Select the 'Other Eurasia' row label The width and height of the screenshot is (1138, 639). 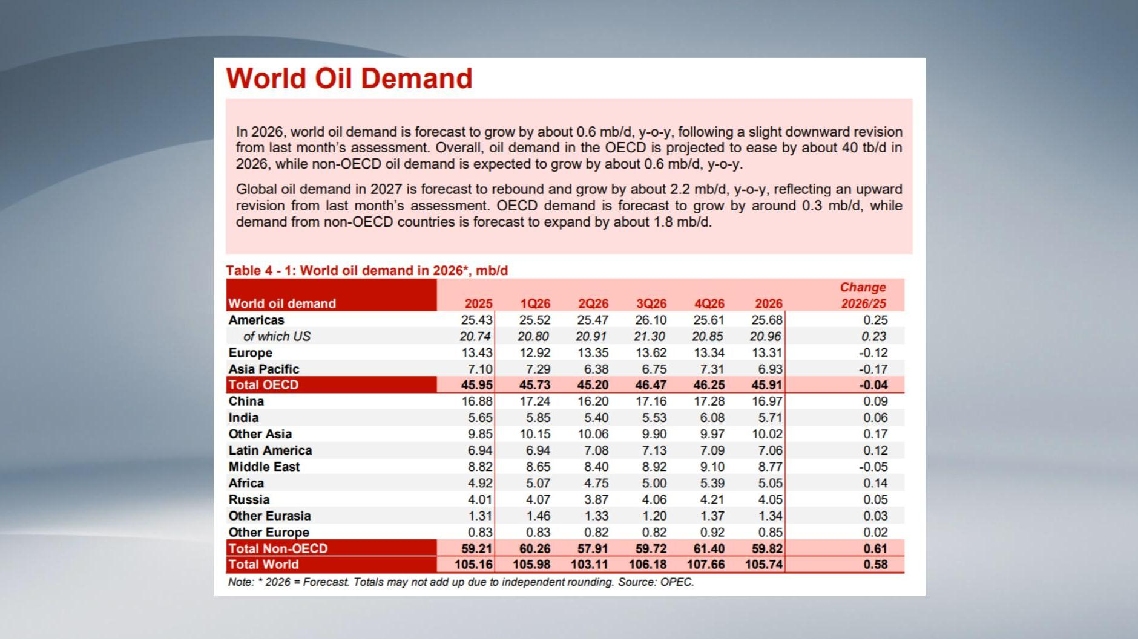point(269,516)
